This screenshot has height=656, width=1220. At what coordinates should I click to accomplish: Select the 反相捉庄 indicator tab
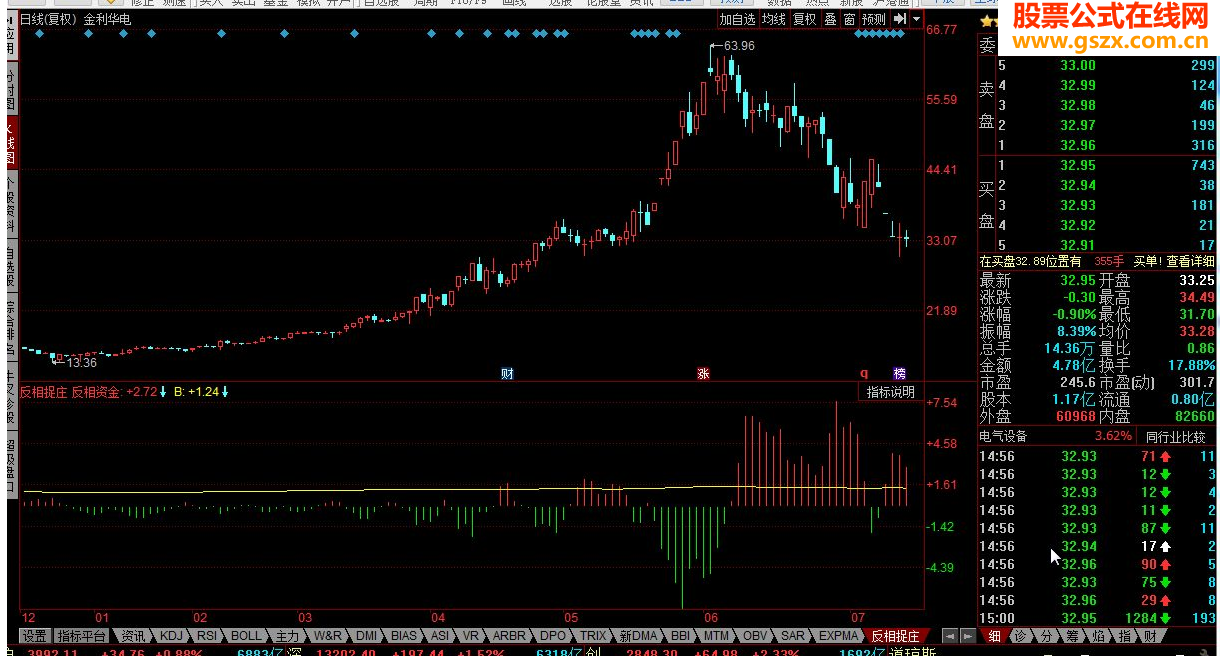(895, 636)
